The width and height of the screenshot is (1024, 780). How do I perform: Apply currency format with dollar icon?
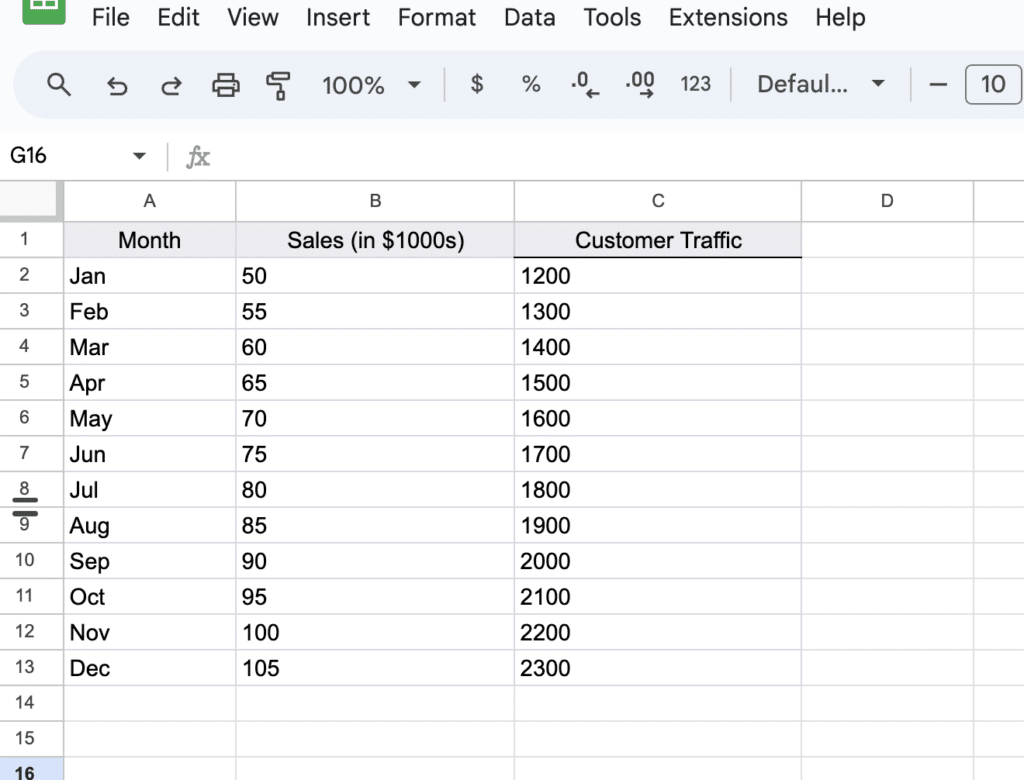pos(477,84)
